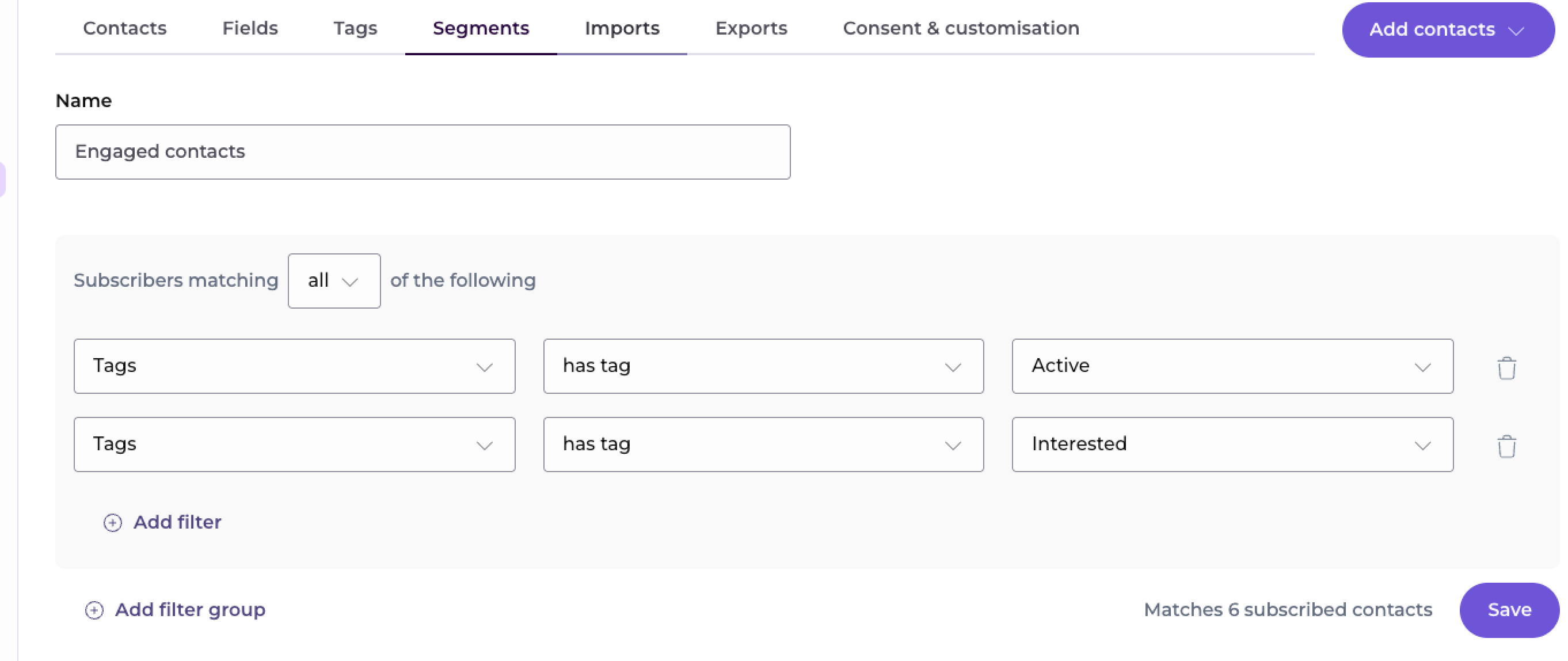Open second row Tags field dropdown

pos(294,444)
